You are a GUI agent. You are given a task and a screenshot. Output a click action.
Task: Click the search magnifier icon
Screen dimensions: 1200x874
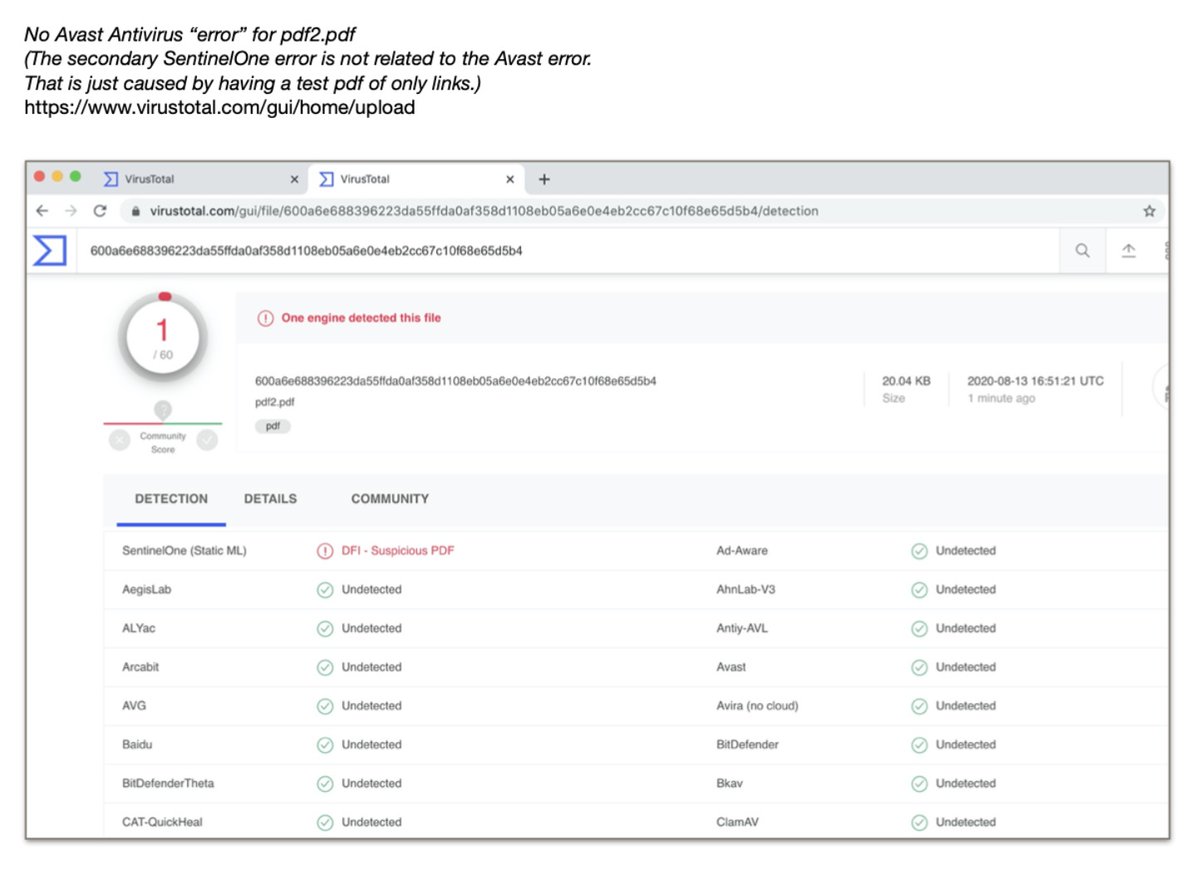pos(1082,251)
